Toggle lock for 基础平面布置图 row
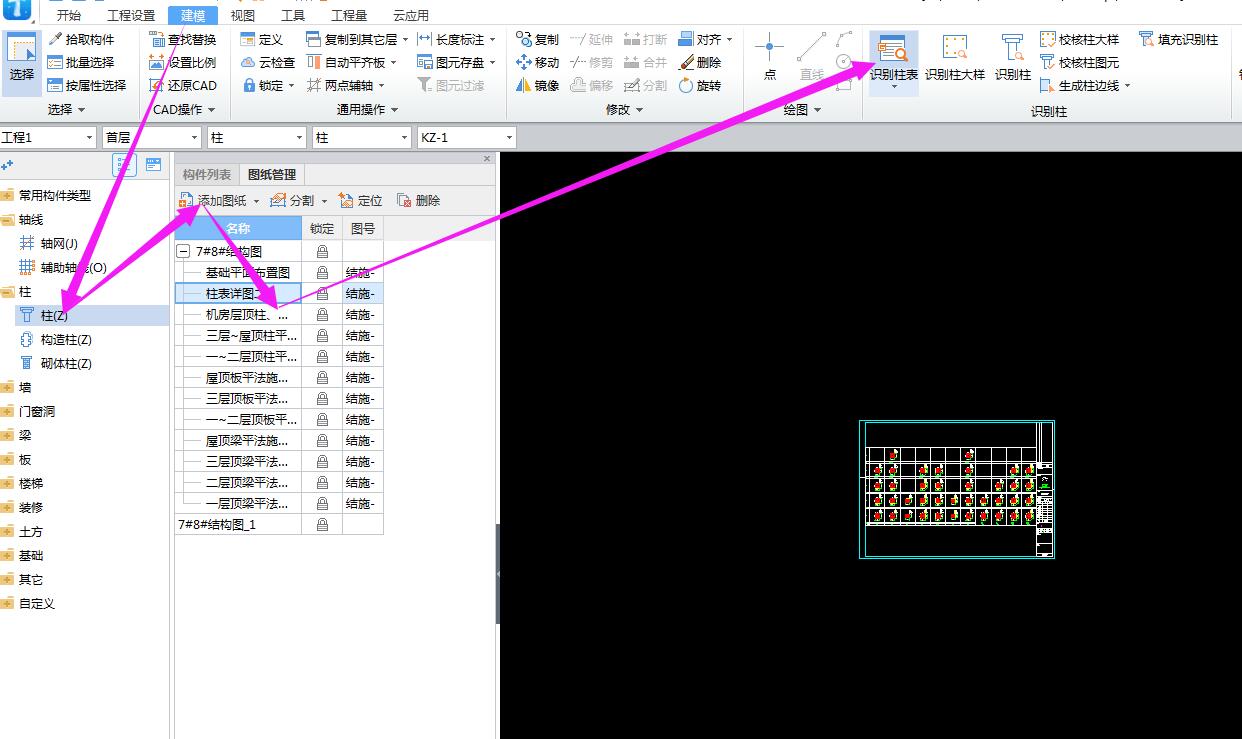Screen dimensions: 1242x739 pyautogui.click(x=322, y=273)
